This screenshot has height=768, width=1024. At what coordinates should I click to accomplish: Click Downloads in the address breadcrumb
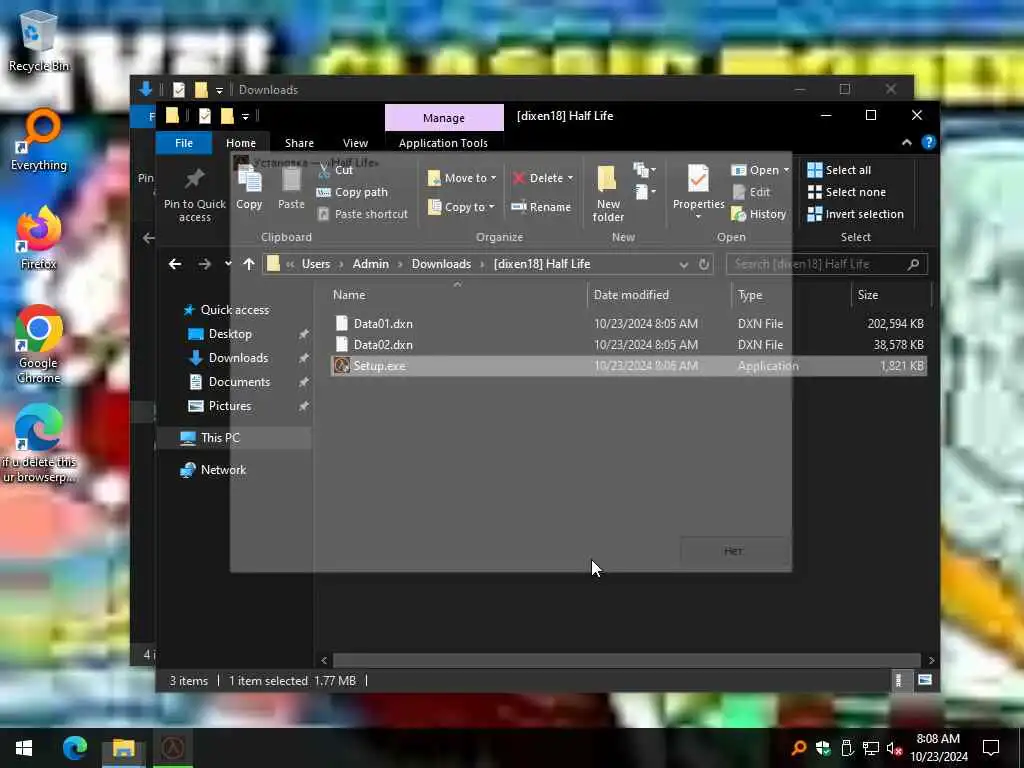[x=441, y=264]
